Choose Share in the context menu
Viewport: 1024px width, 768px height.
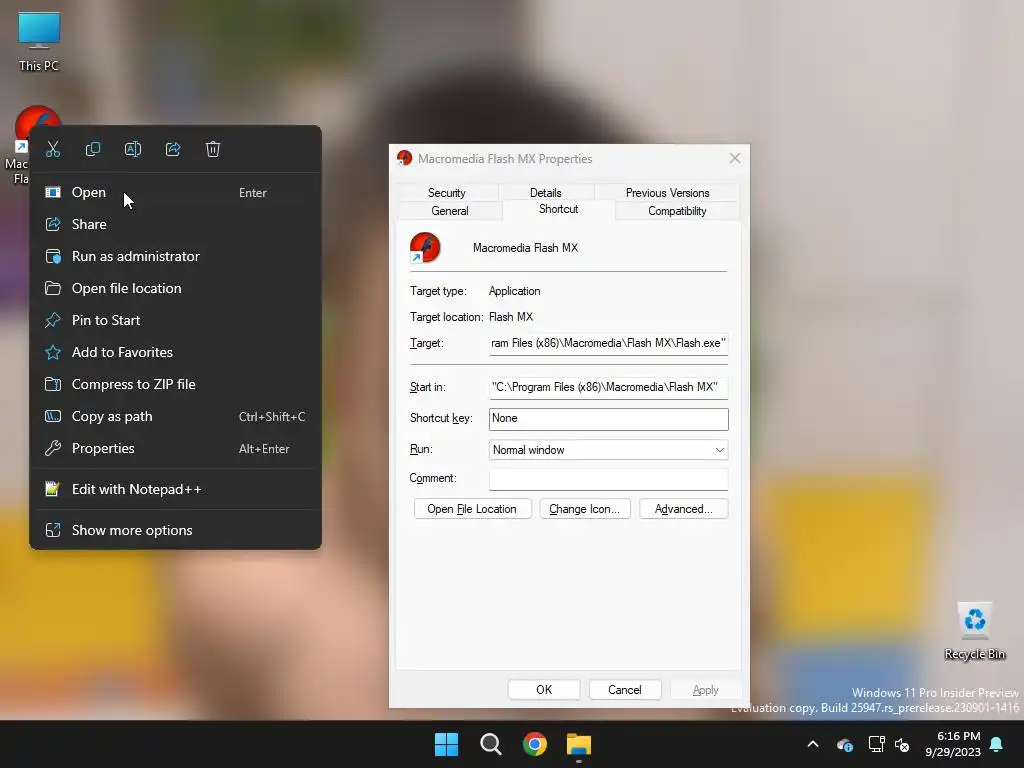coord(175,225)
